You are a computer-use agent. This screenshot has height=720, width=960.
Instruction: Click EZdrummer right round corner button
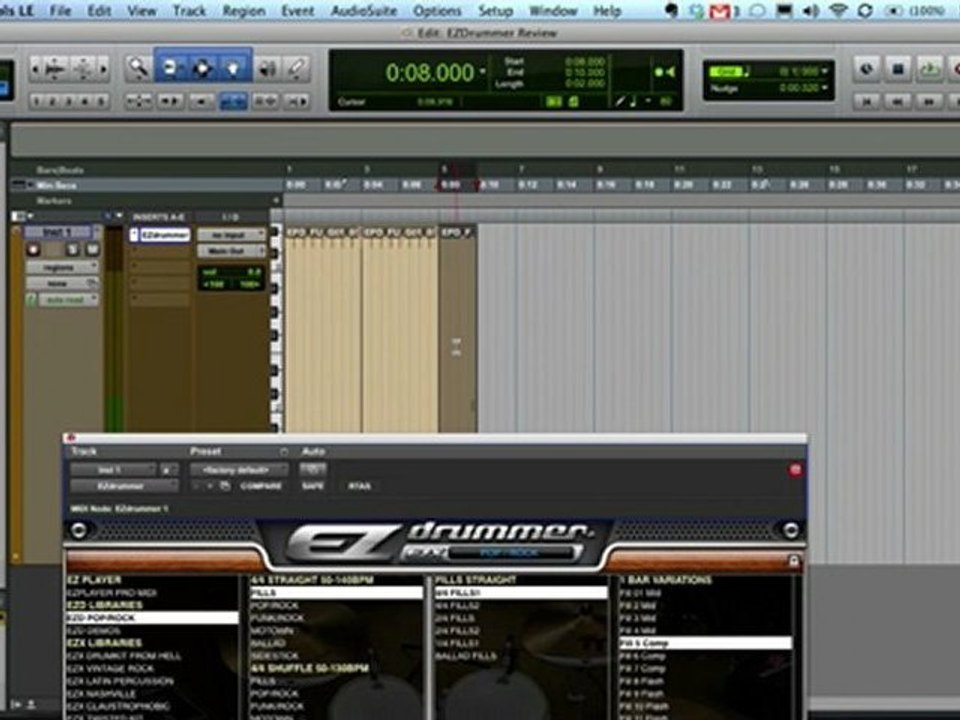pos(790,530)
